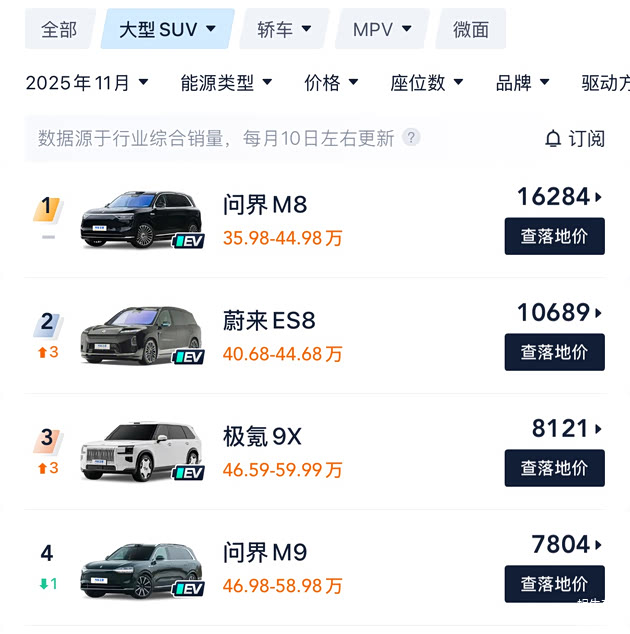The image size is (630, 634).
Task: Tap the bell subscribe icon
Action: (553, 139)
